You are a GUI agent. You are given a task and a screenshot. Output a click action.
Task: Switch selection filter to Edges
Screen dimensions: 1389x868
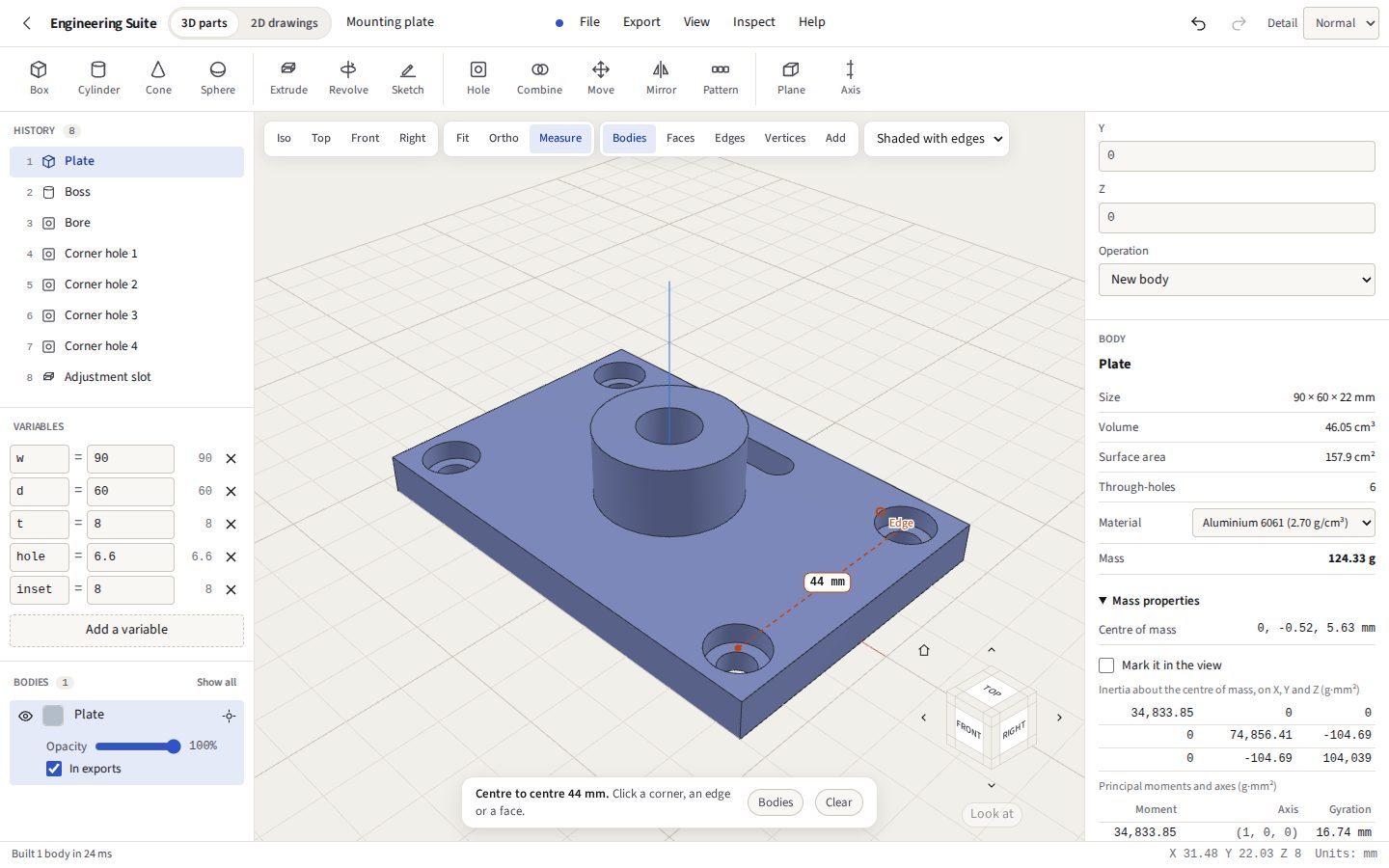729,139
